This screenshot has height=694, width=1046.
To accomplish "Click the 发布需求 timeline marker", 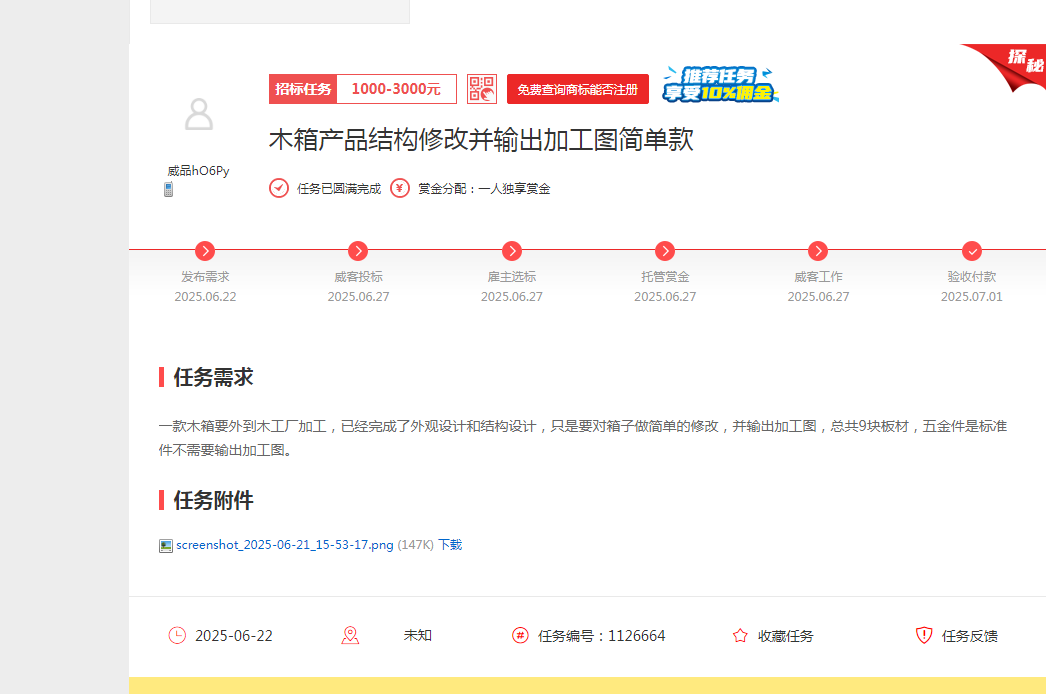I will [x=205, y=251].
